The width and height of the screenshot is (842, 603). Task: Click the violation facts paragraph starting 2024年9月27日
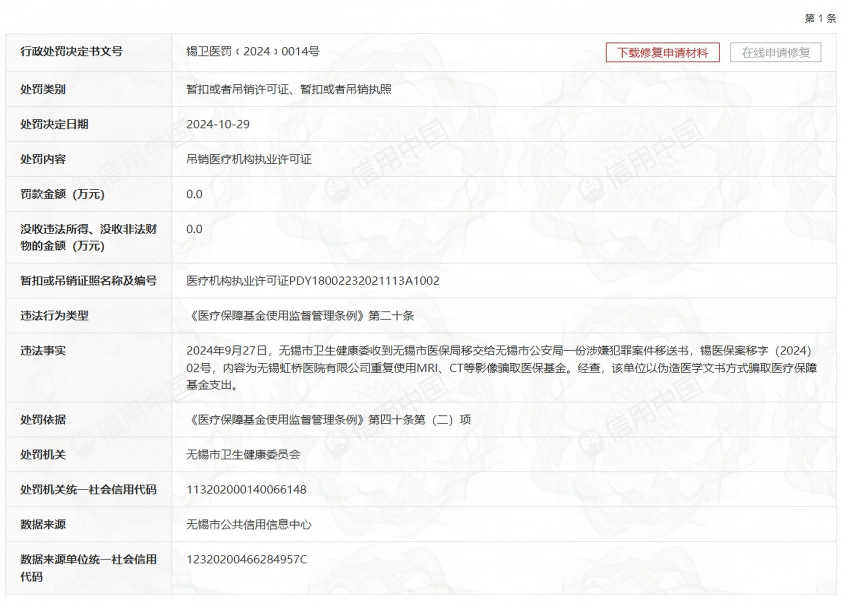coord(502,367)
